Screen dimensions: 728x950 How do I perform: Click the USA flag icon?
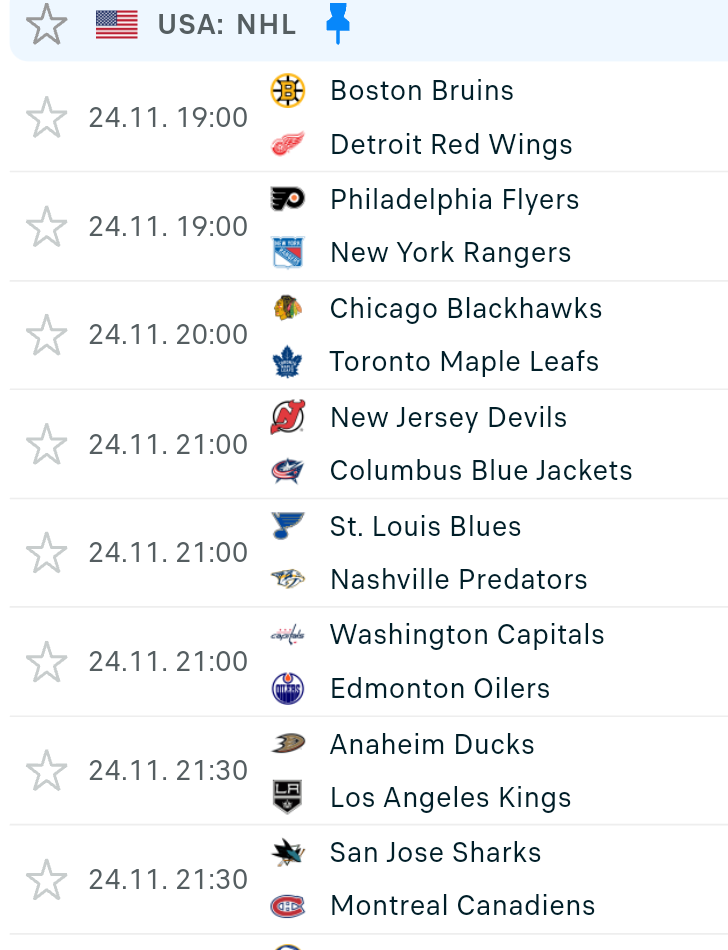click(x=117, y=25)
